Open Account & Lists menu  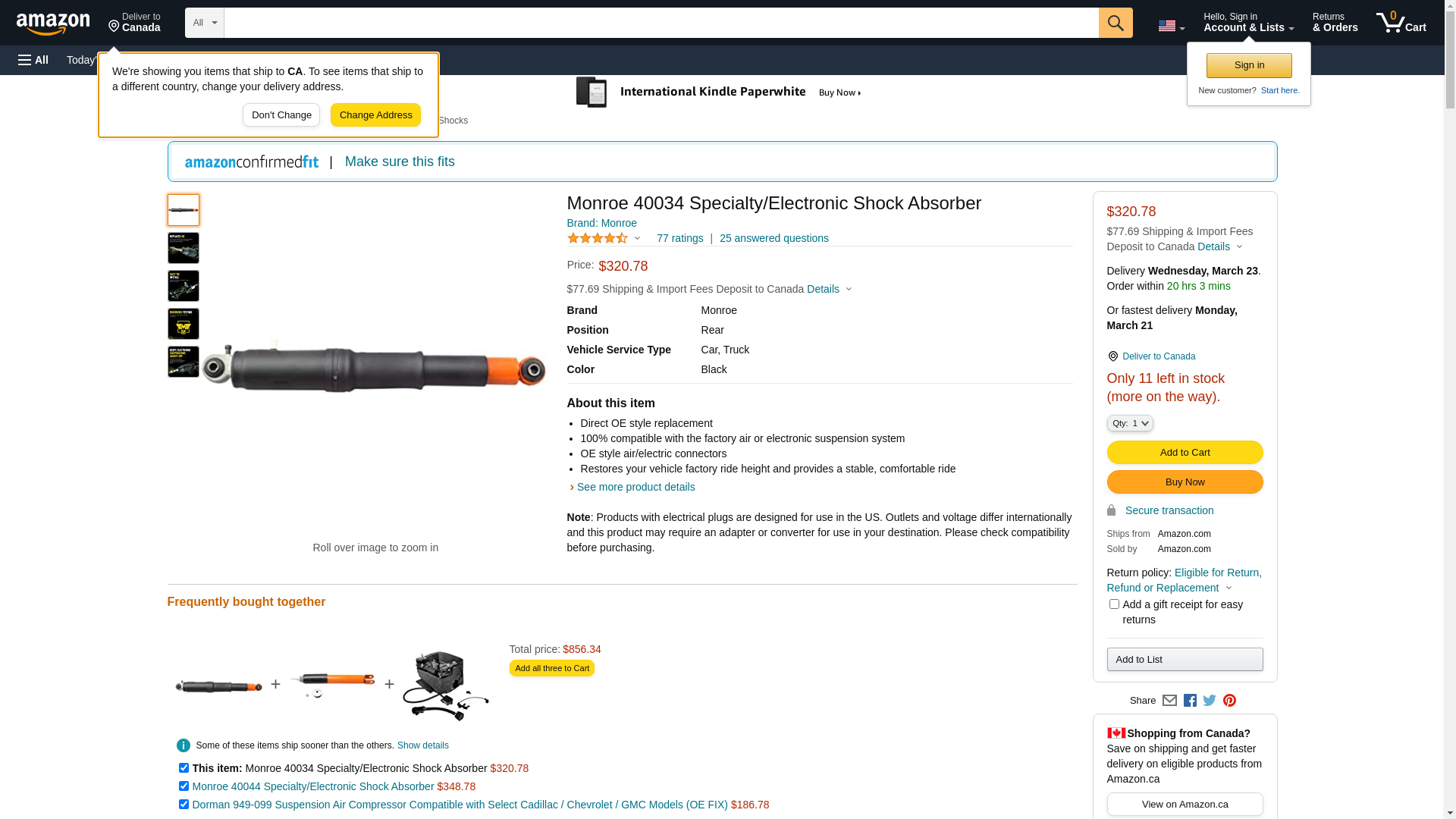coord(1248,23)
